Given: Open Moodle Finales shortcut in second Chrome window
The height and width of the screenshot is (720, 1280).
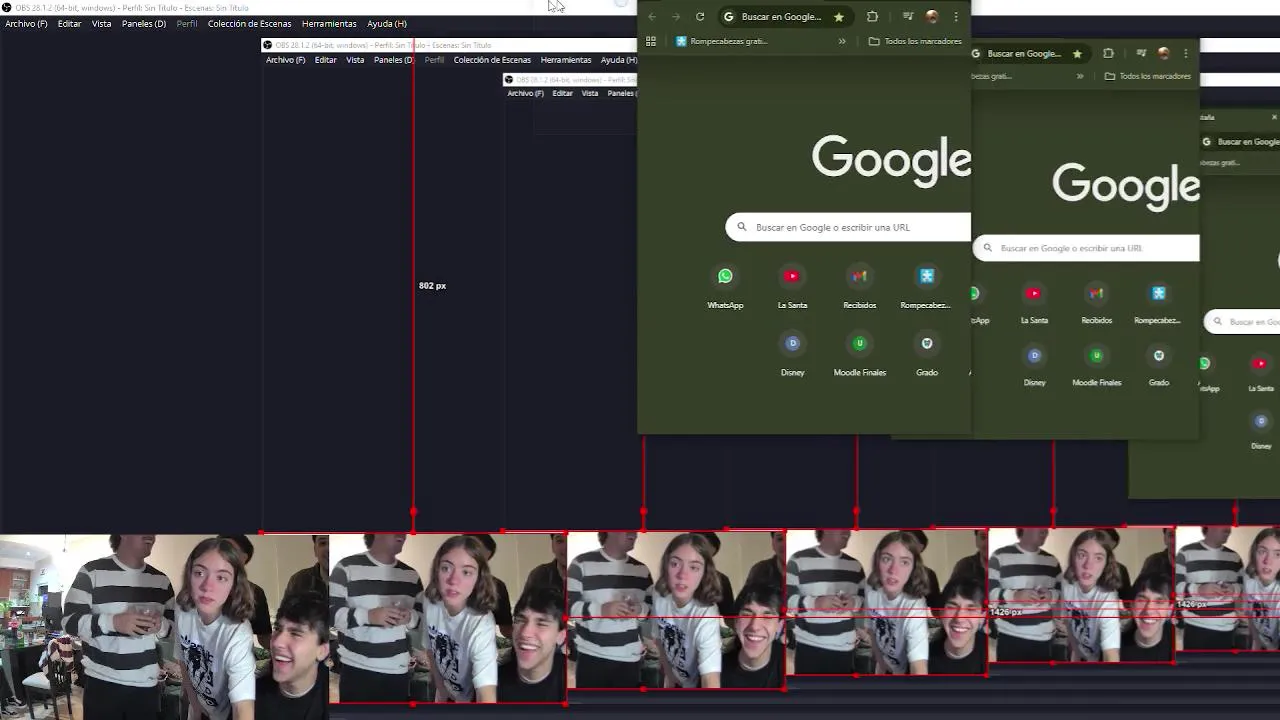Looking at the screenshot, I should click(1096, 366).
